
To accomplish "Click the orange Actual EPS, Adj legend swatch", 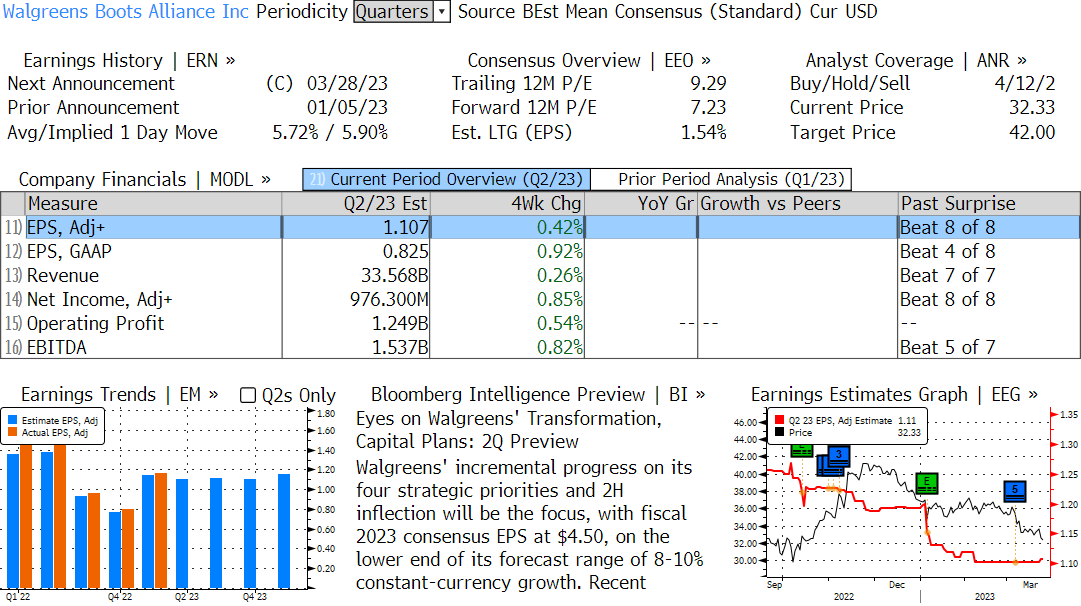I will pyautogui.click(x=12, y=432).
